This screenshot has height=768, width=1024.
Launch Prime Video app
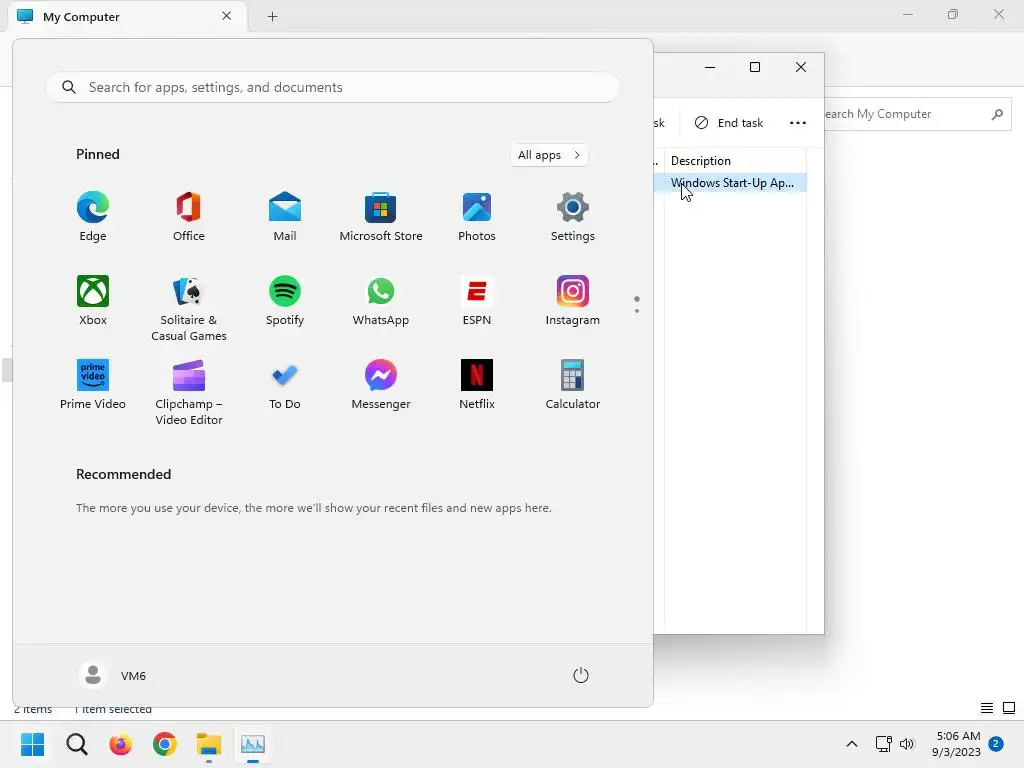click(x=93, y=385)
